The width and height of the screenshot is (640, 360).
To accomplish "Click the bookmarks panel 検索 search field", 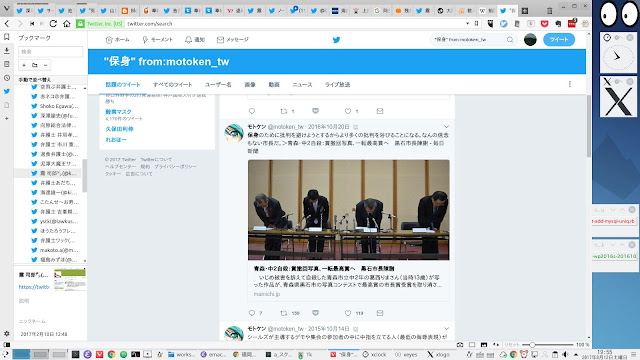I will (x=51, y=51).
